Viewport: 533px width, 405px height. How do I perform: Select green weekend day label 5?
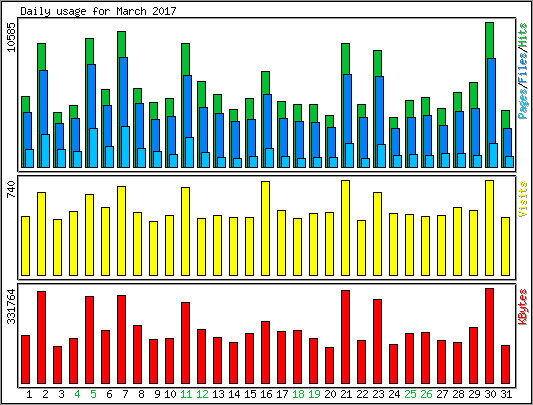tap(93, 394)
